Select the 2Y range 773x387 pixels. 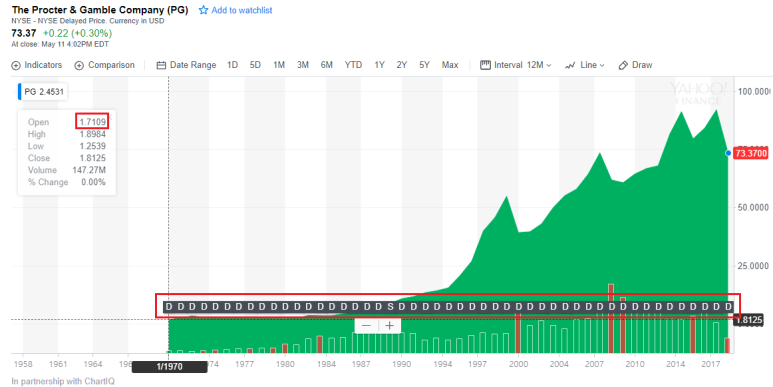[402, 65]
